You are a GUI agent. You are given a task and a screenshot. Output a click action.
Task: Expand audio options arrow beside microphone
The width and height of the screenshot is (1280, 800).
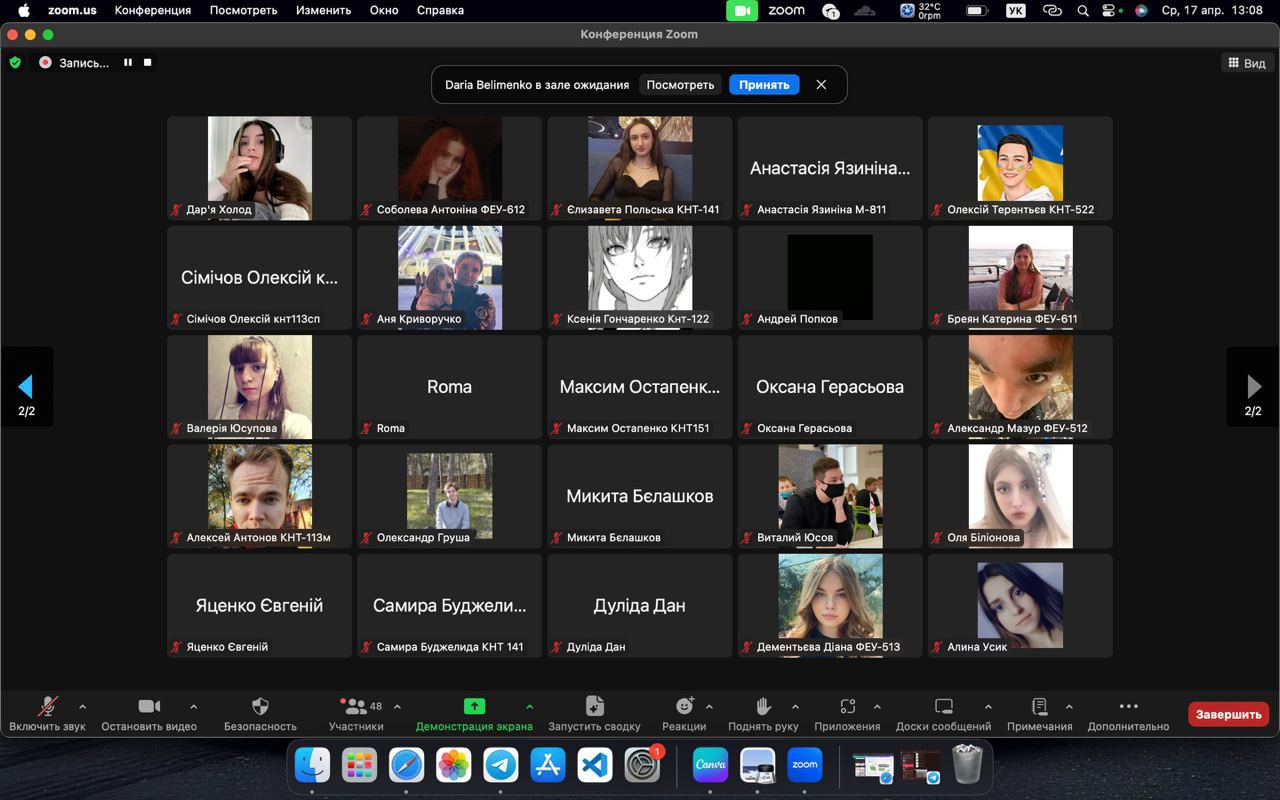(x=82, y=707)
